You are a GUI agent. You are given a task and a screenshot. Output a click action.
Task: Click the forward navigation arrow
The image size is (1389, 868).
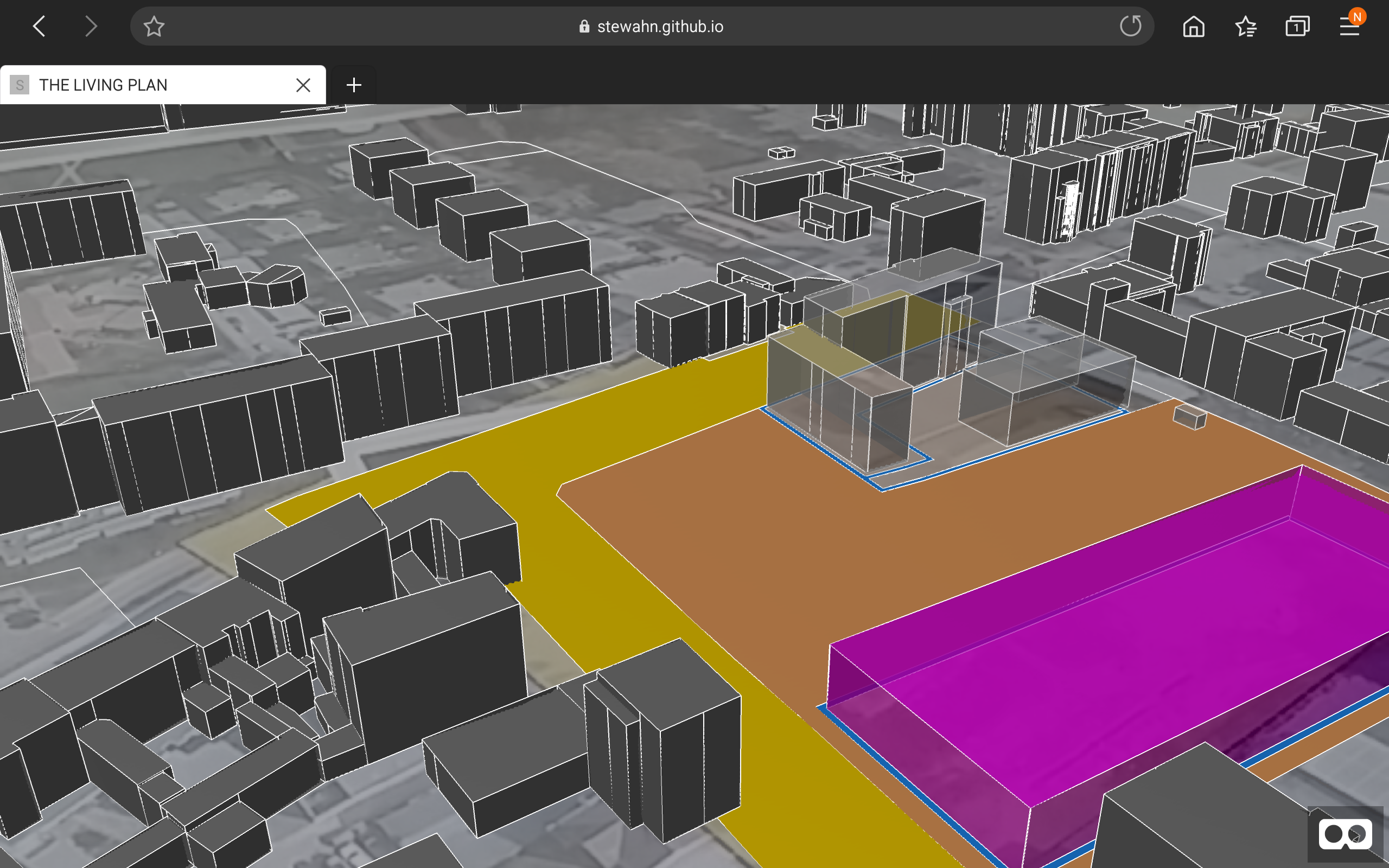coord(91,27)
